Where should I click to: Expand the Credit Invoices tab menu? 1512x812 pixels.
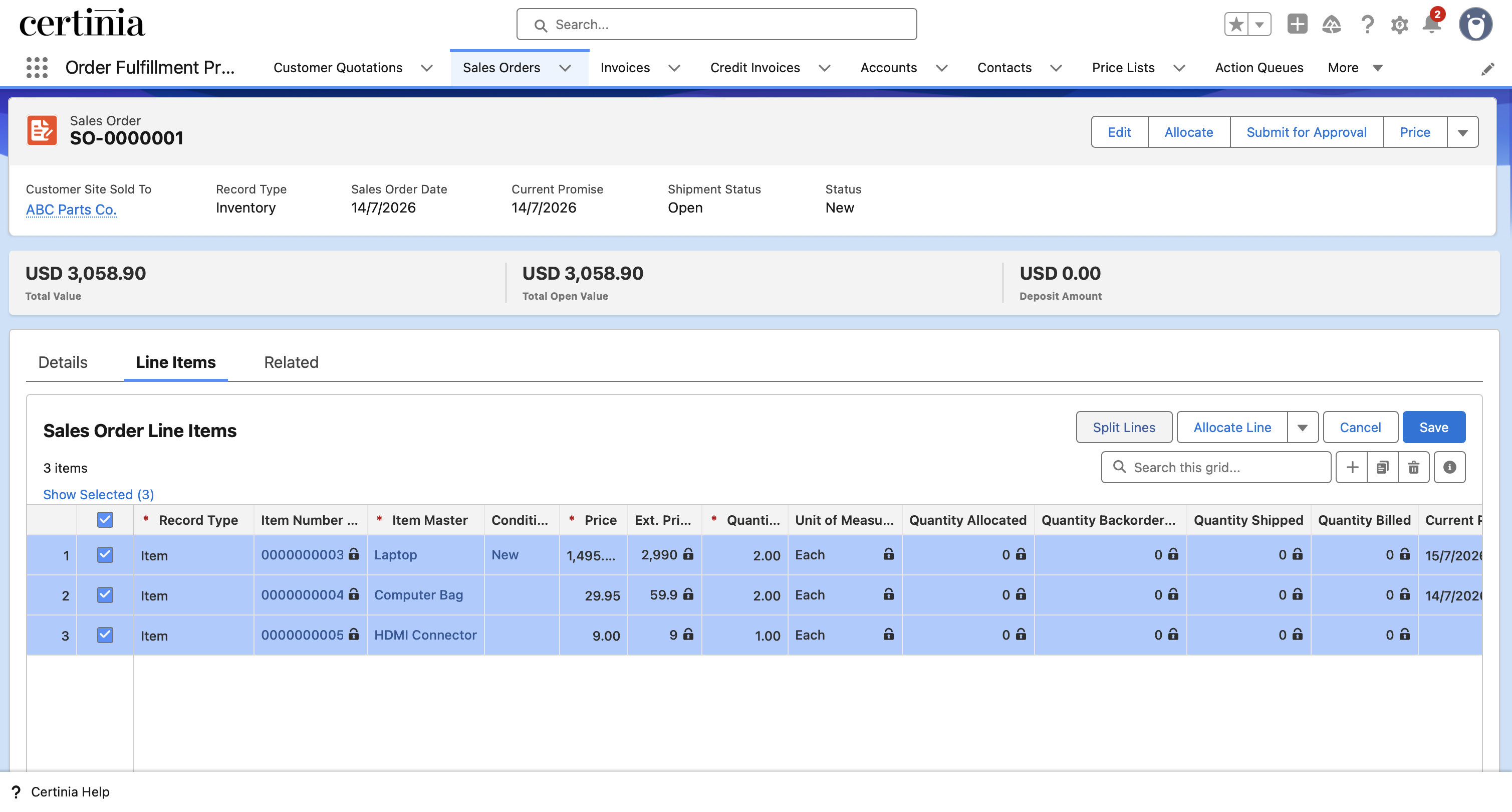(824, 68)
